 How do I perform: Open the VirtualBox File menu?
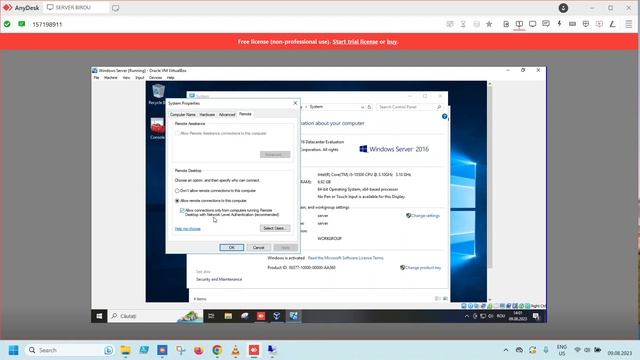click(96, 78)
